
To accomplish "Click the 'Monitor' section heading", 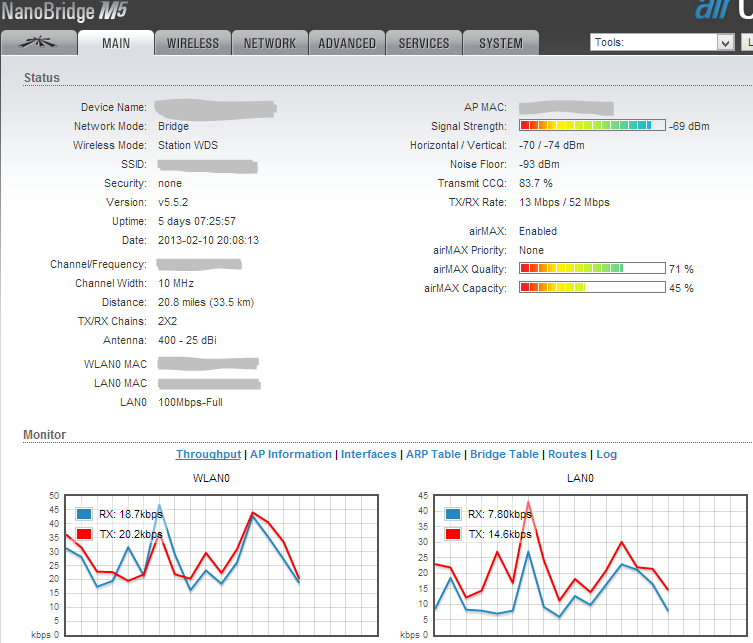I will coord(45,435).
